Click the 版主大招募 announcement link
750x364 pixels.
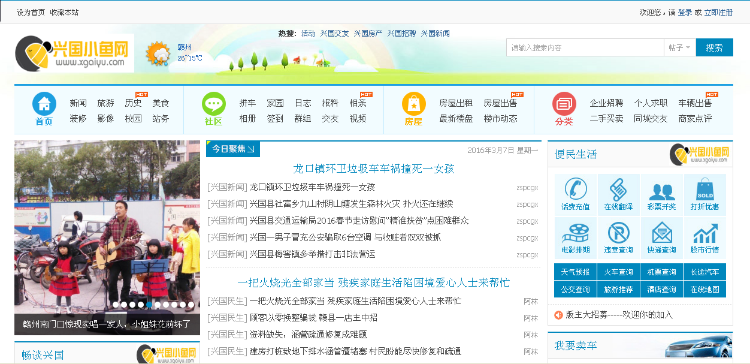point(619,315)
